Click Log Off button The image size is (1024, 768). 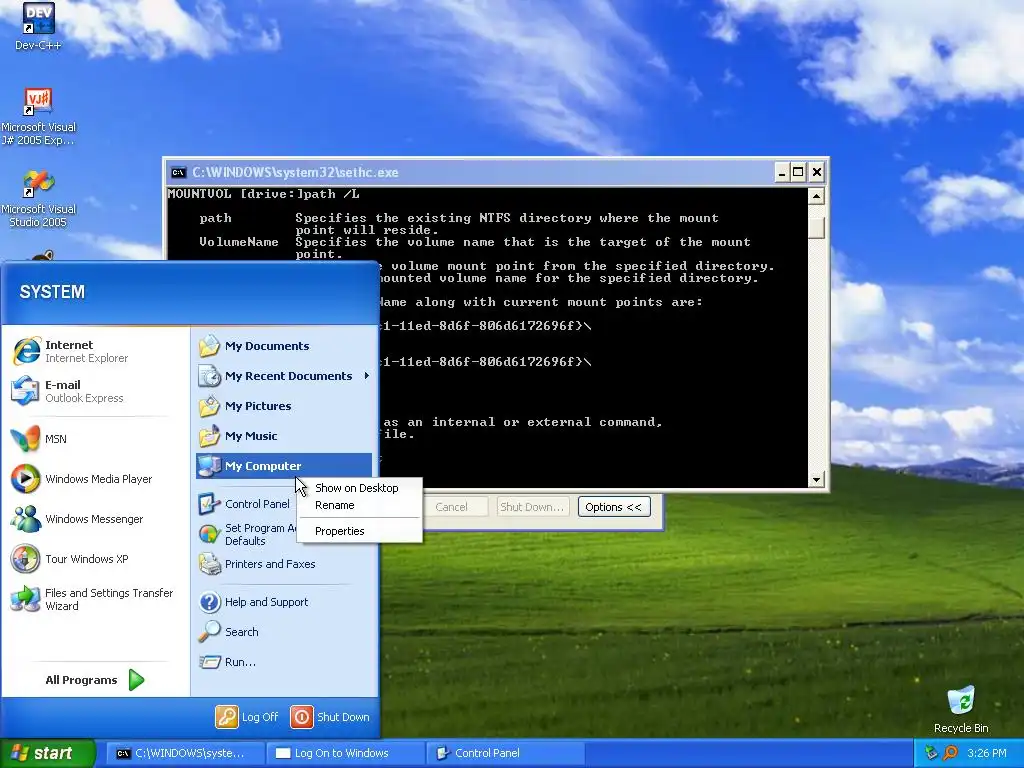(x=247, y=716)
